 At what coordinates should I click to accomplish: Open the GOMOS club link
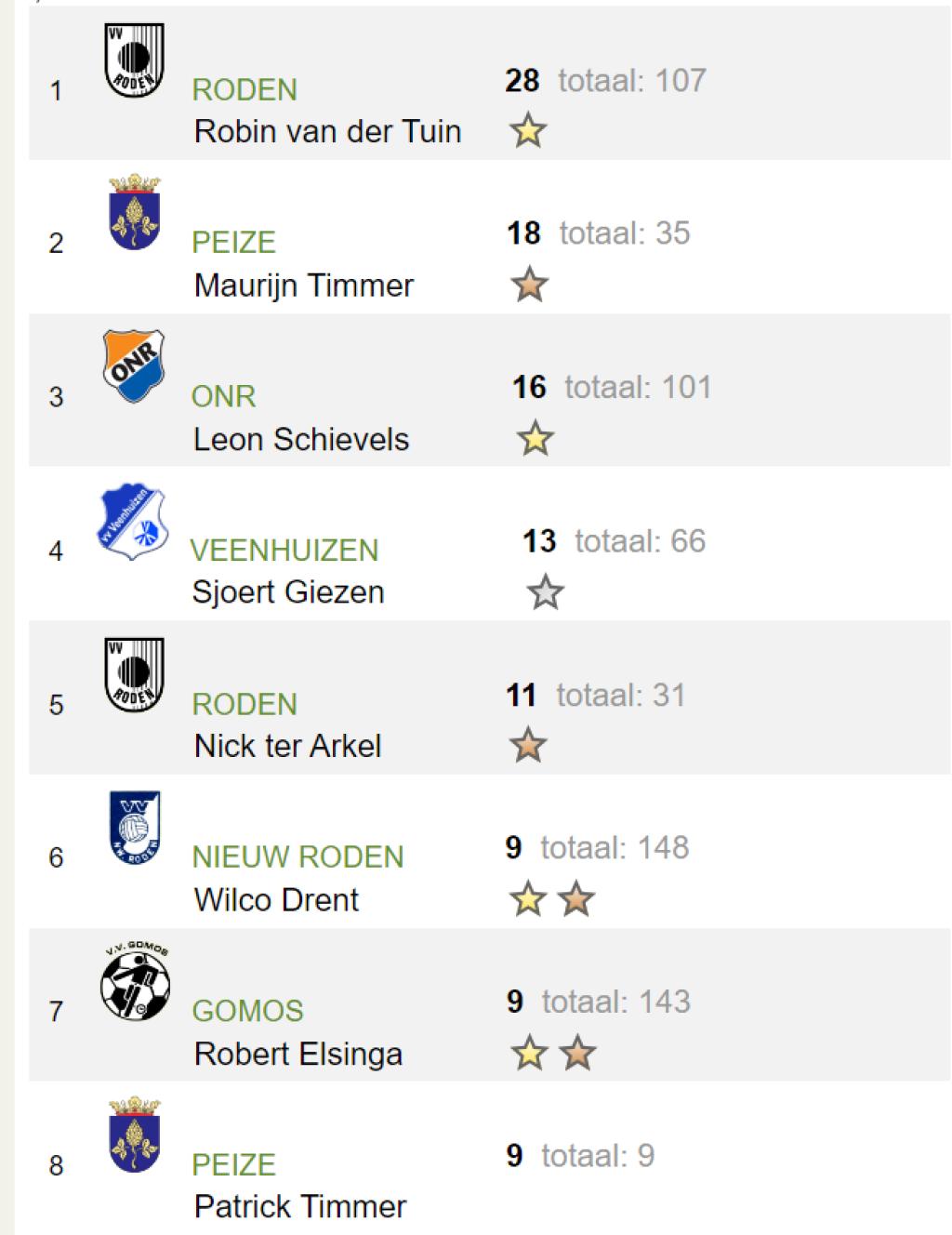click(248, 1011)
